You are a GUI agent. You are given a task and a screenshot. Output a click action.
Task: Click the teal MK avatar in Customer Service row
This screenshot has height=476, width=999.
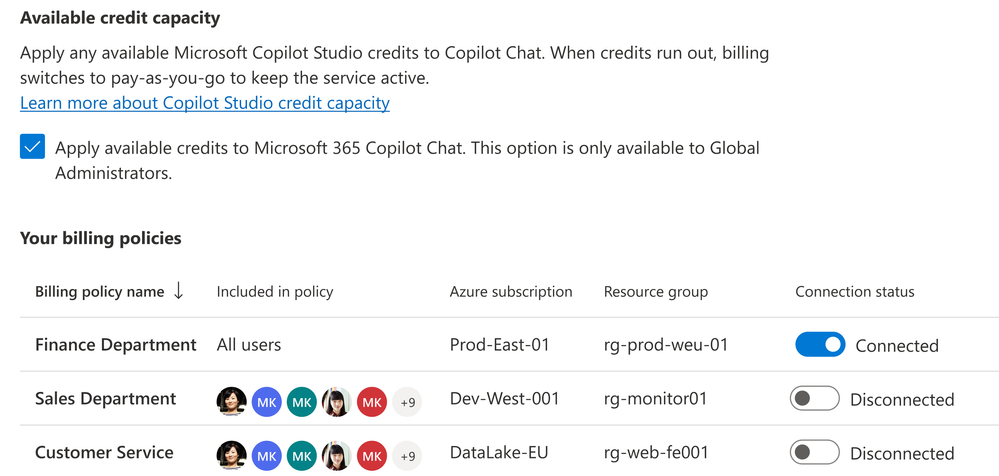click(302, 455)
